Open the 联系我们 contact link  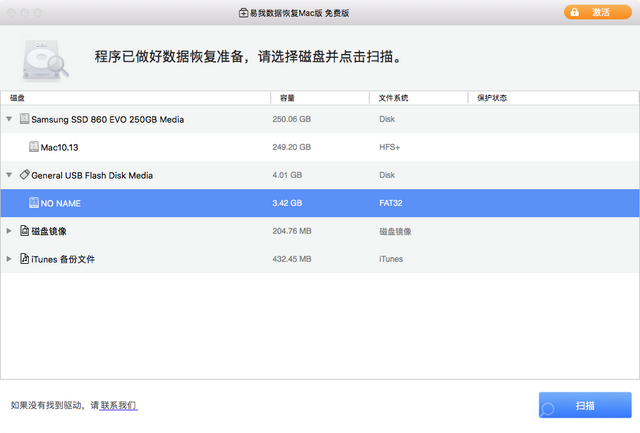click(118, 405)
